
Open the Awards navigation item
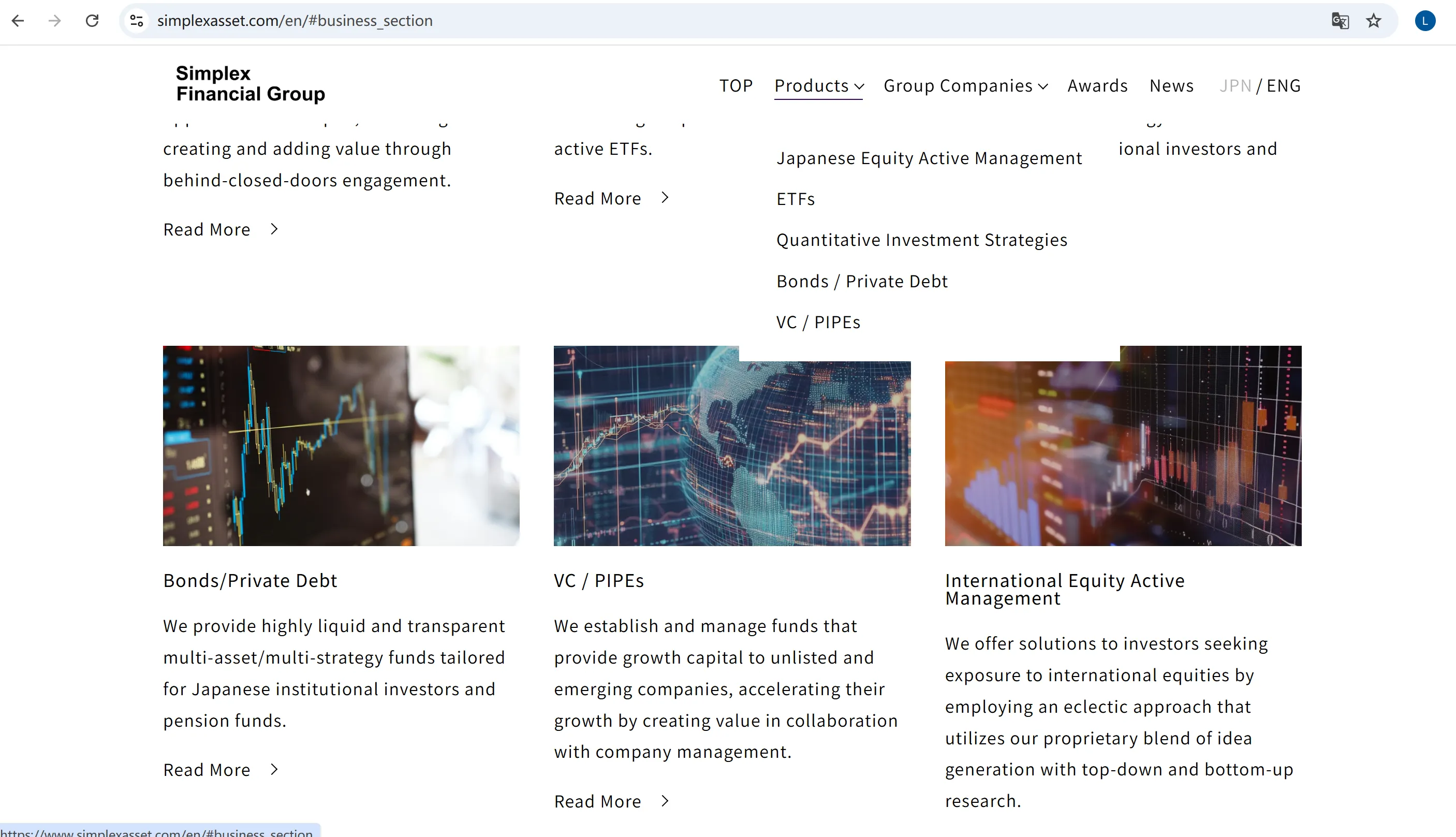1097,85
